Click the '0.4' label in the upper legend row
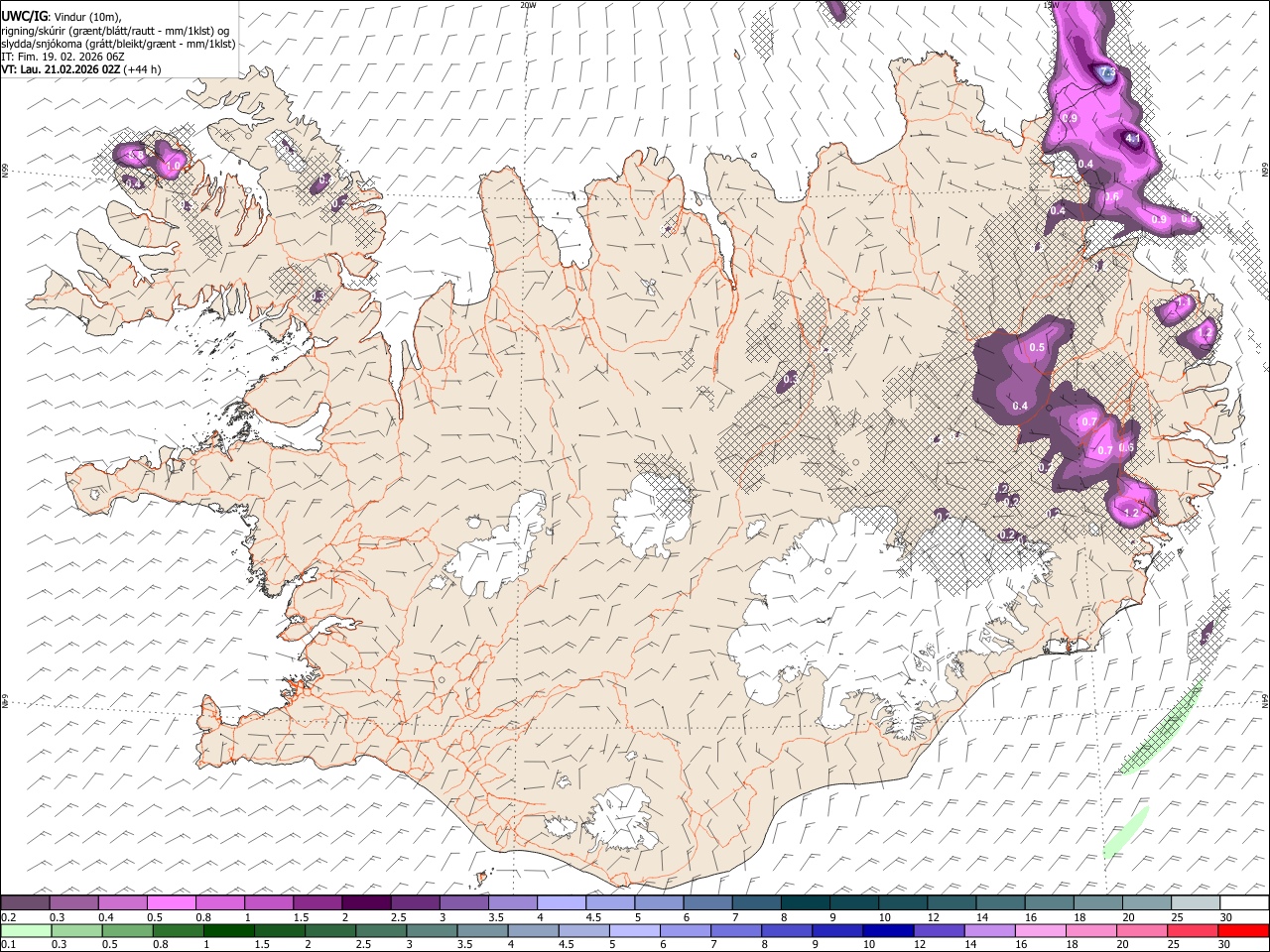The width and height of the screenshot is (1270, 952). coord(105,917)
